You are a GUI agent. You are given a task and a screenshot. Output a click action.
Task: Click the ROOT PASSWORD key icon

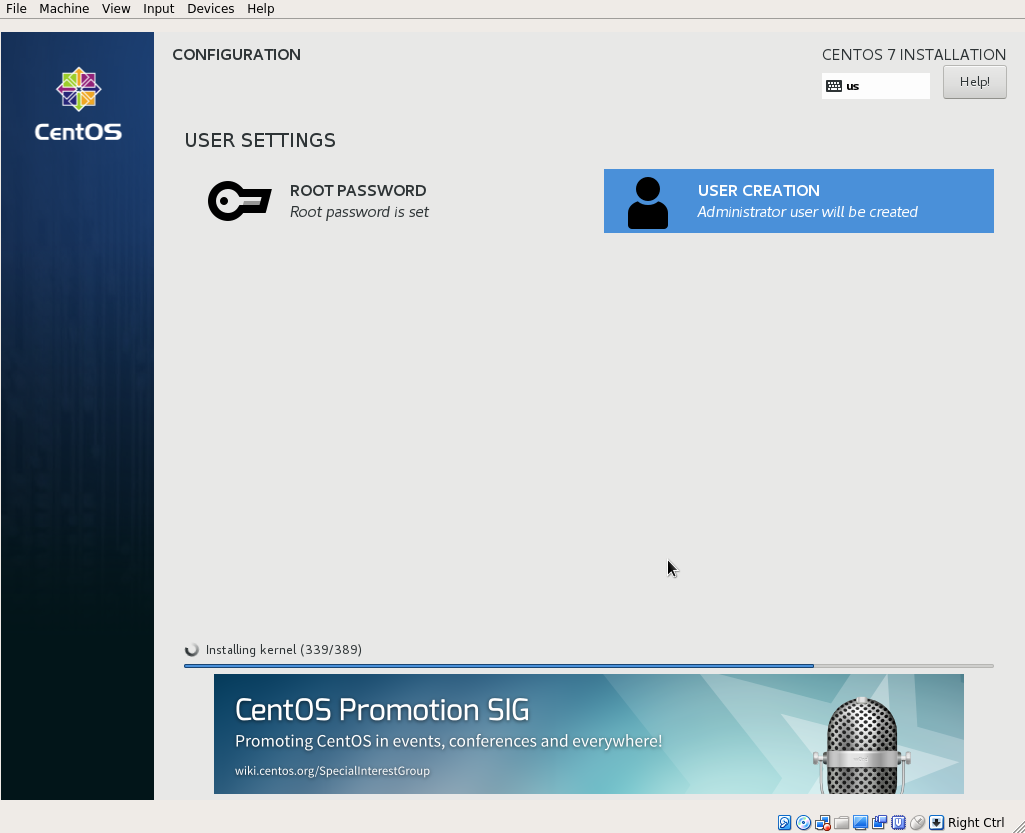239,200
